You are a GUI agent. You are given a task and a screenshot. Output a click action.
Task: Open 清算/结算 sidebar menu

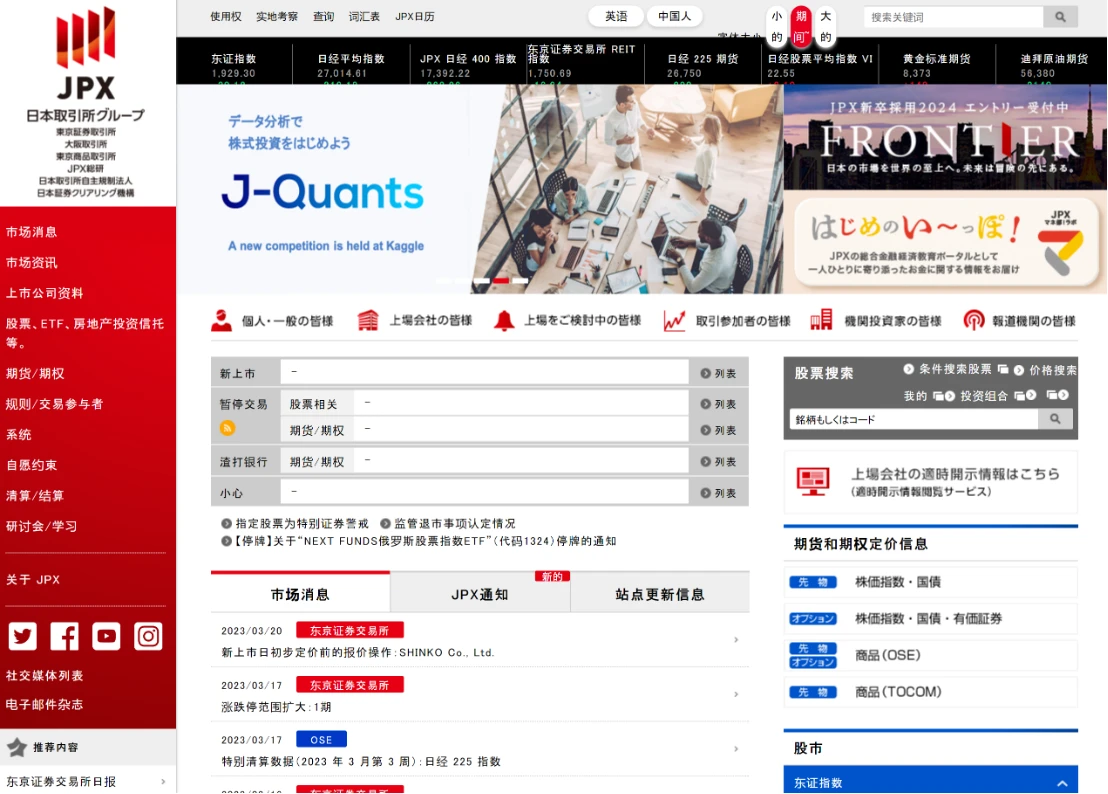click(x=35, y=496)
